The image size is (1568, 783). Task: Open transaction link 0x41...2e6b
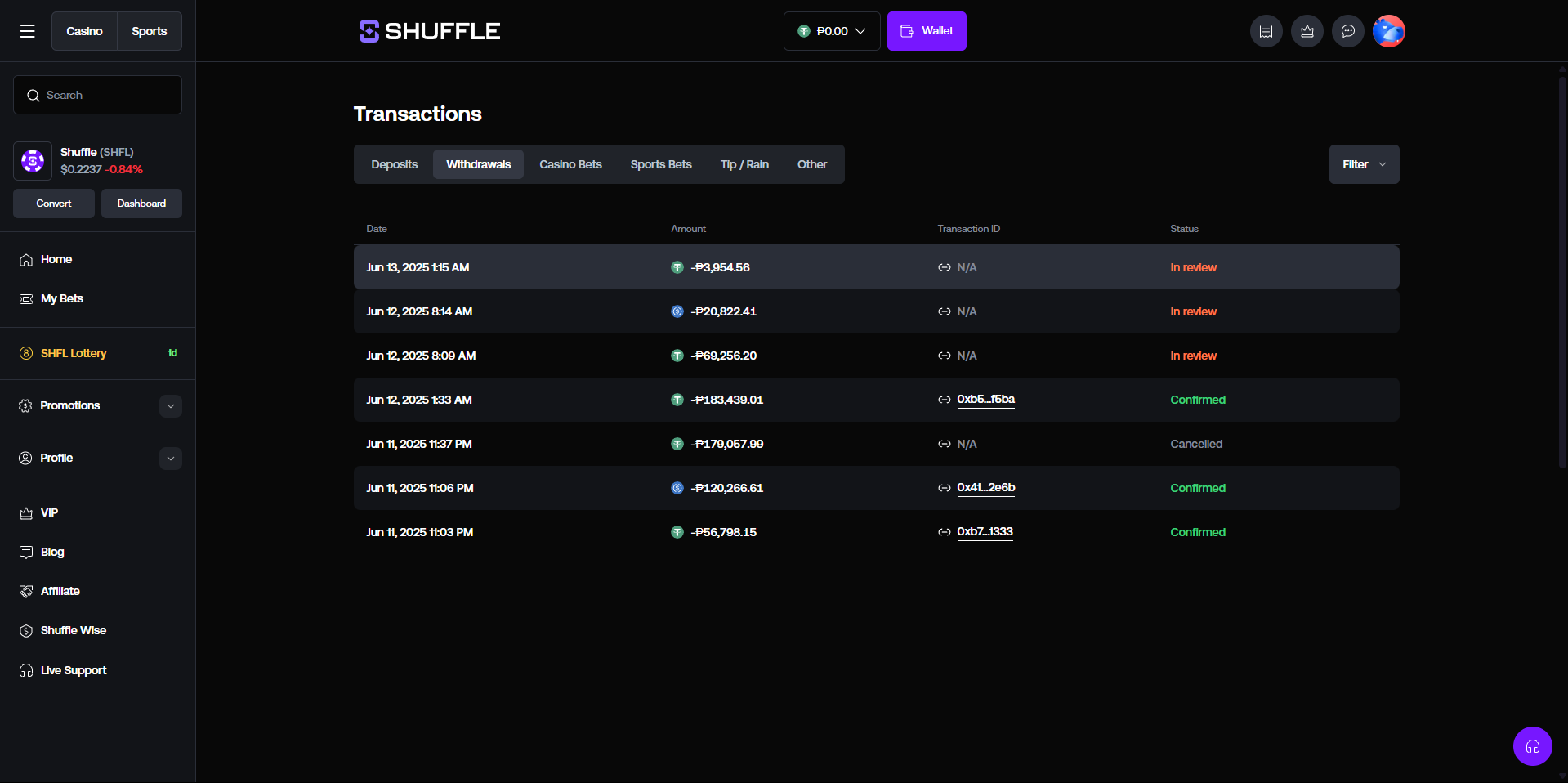pyautogui.click(x=986, y=488)
